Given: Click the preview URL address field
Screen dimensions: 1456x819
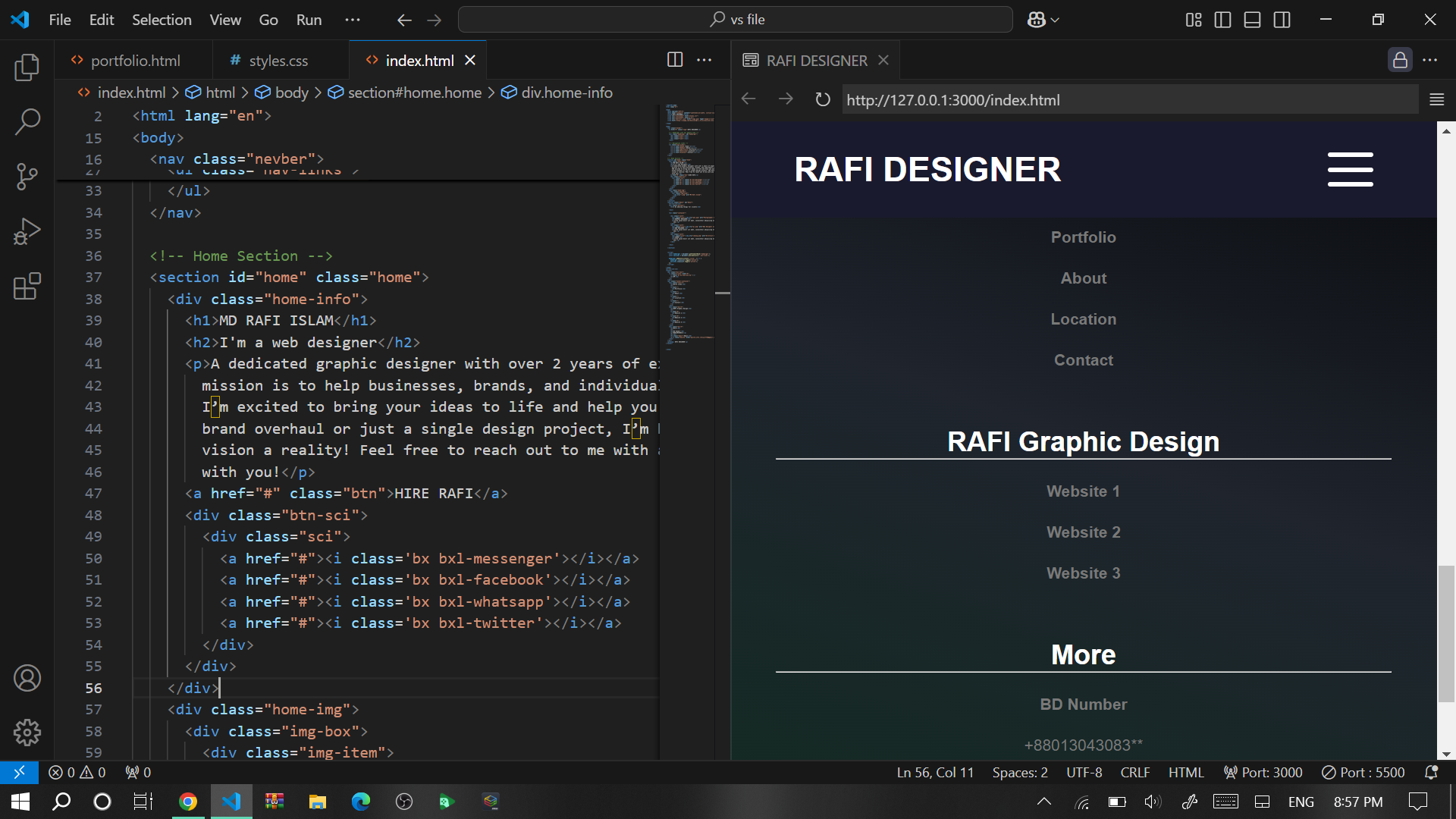Looking at the screenshot, I should tap(1130, 99).
